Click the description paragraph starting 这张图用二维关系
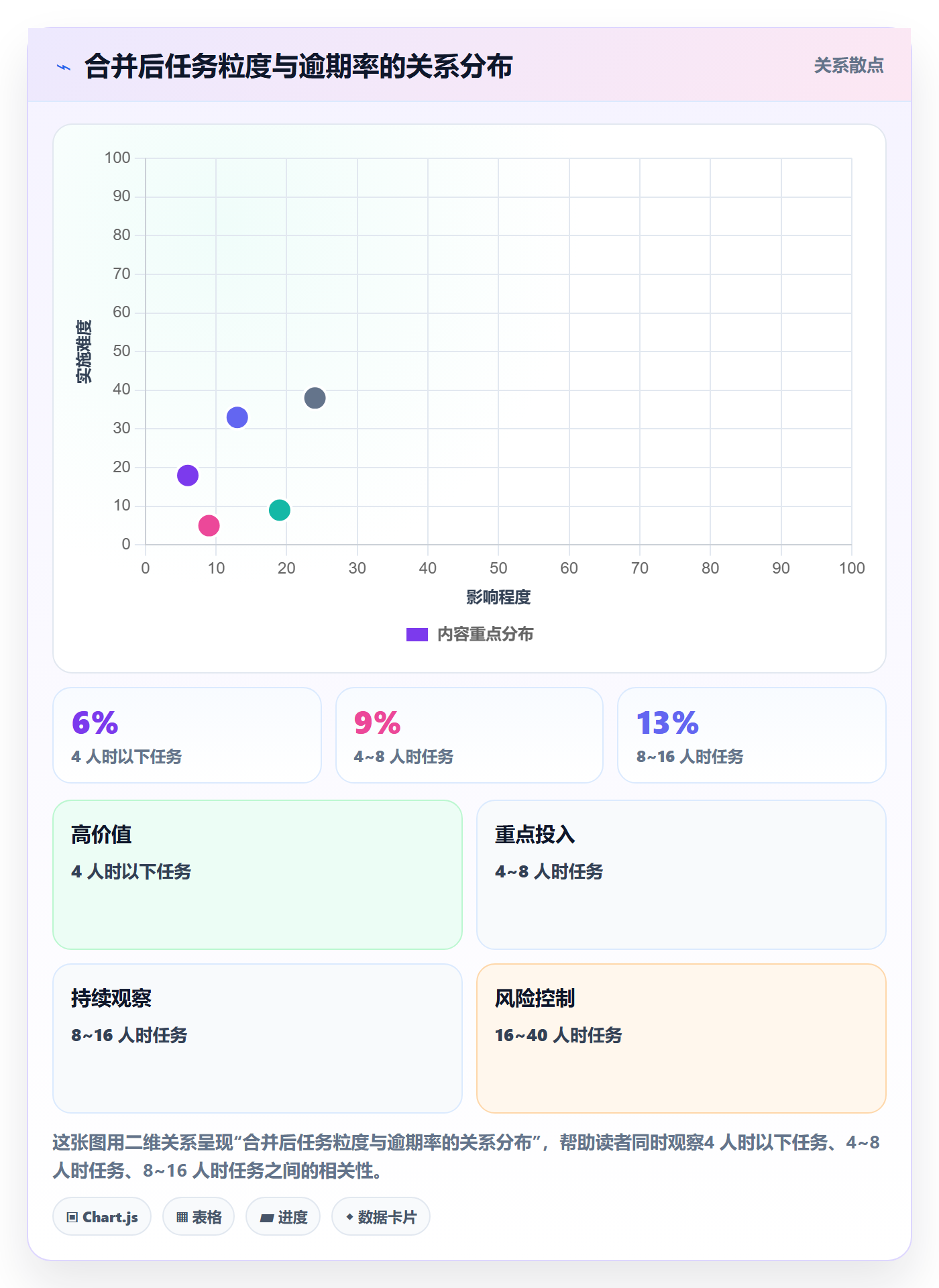The height and width of the screenshot is (1288, 939). [467, 1157]
